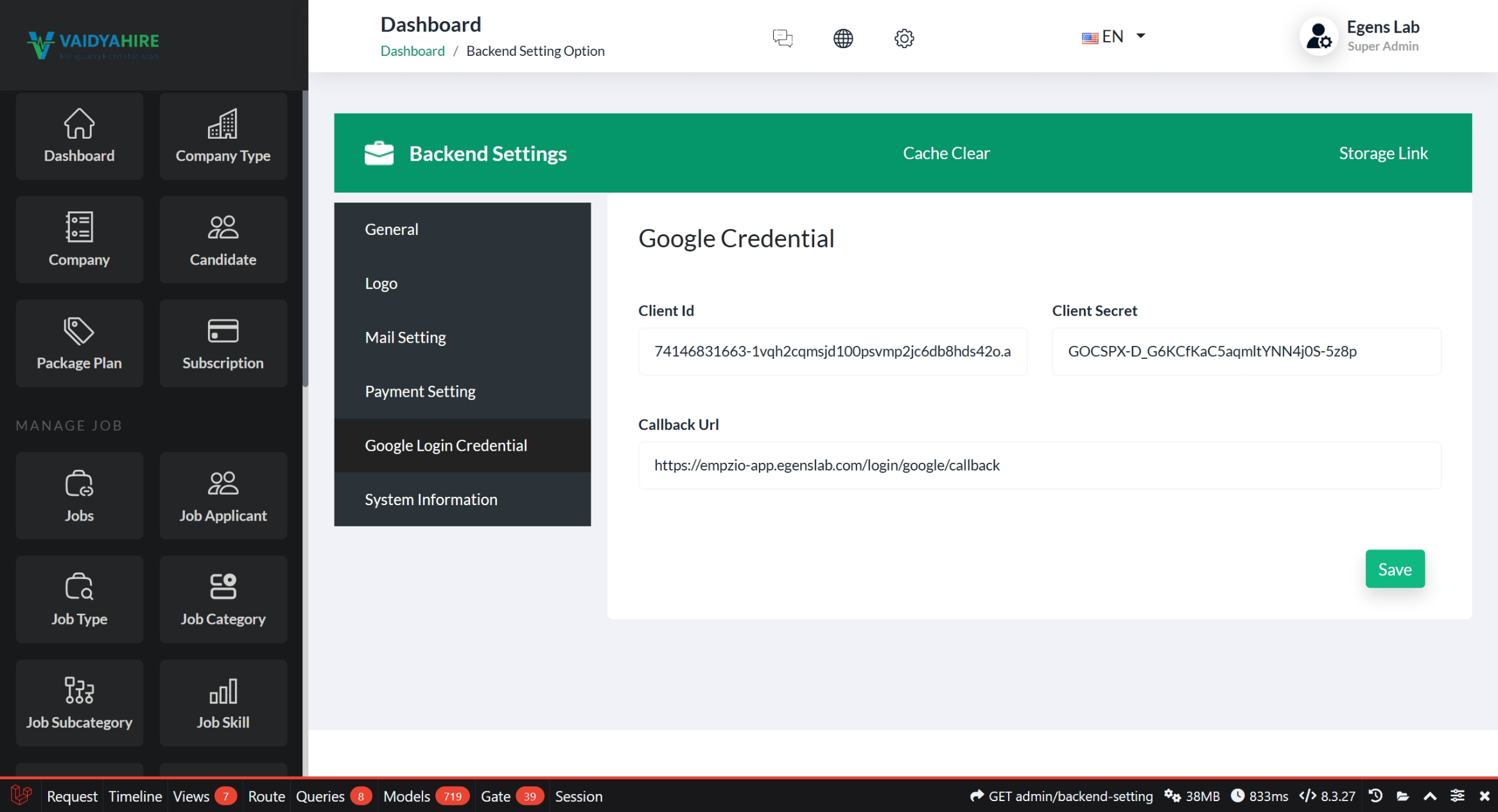
Task: Collapse the debugbar with the up chevron
Action: [1430, 796]
